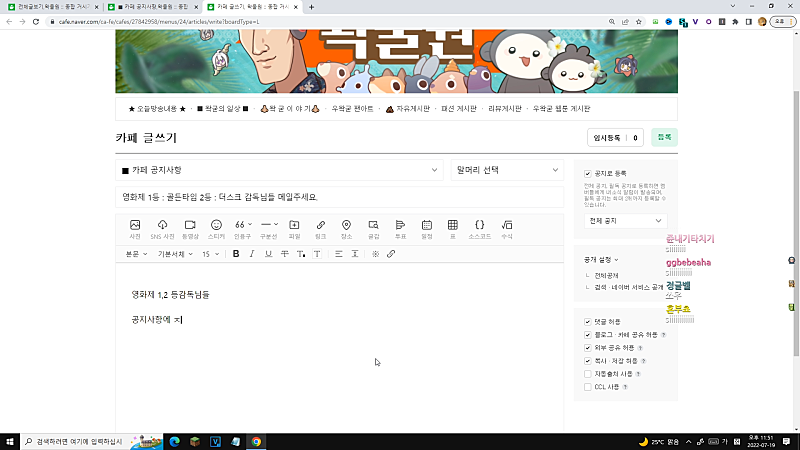Screen dimensions: 800x450
Task: Open the 전체 공지 notice type dropdown
Action: pos(626,221)
